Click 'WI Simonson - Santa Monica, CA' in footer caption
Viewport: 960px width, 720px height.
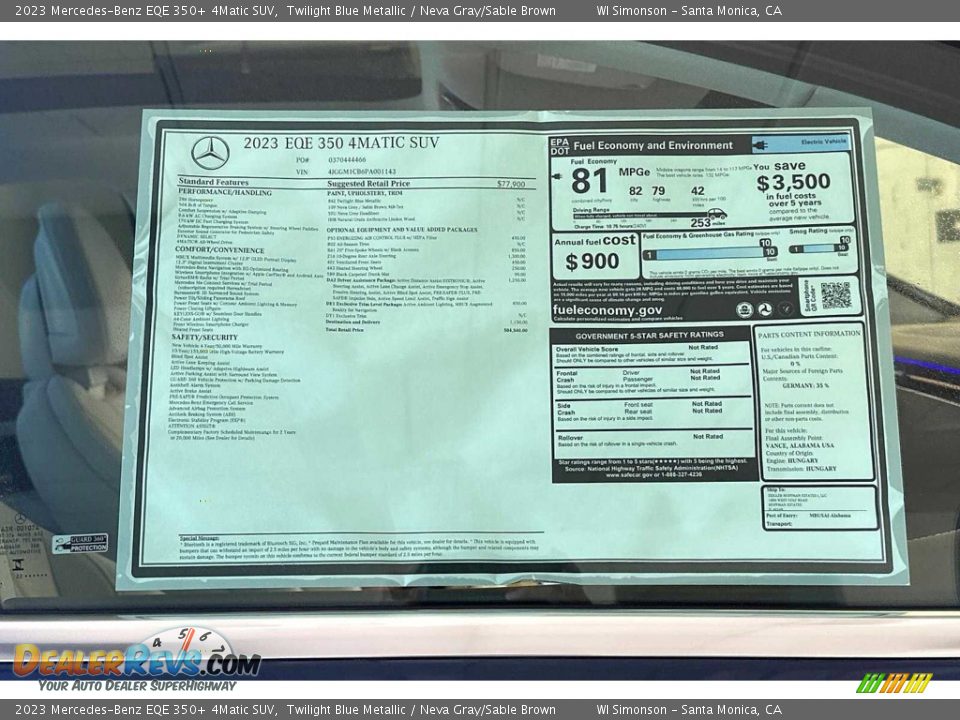(689, 710)
